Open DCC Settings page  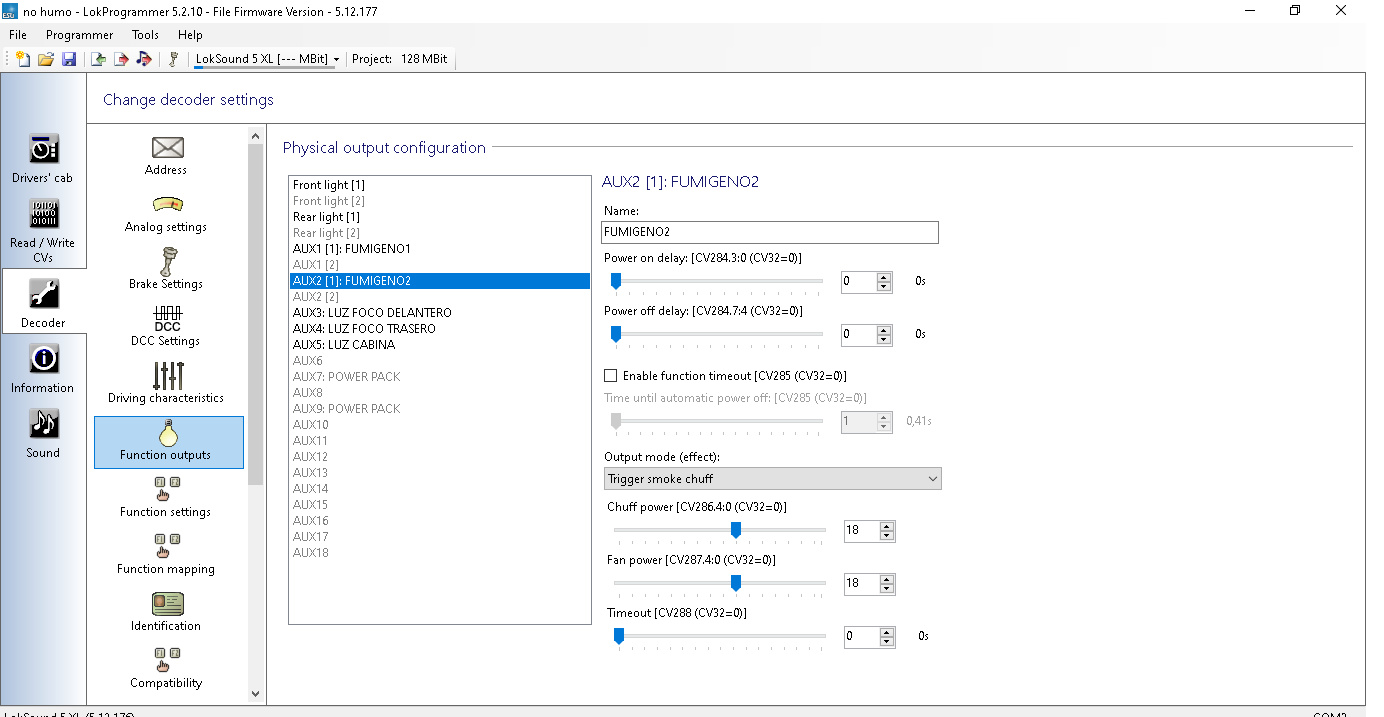(x=166, y=327)
